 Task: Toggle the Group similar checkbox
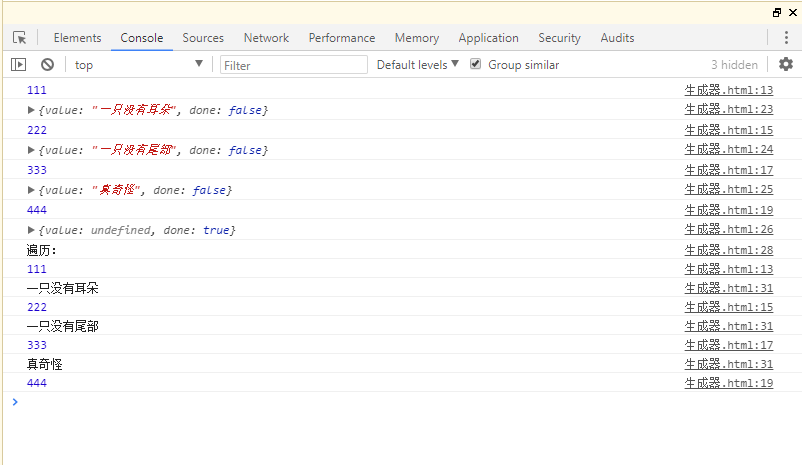(476, 64)
